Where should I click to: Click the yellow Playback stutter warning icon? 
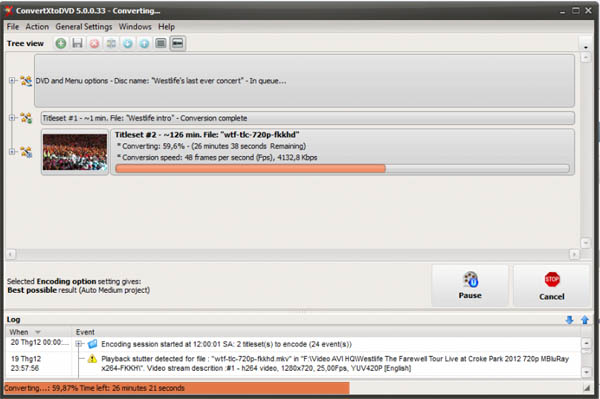pos(92,359)
